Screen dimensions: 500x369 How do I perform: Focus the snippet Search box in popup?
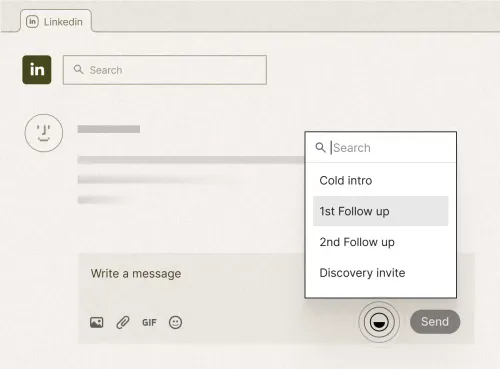(381, 147)
